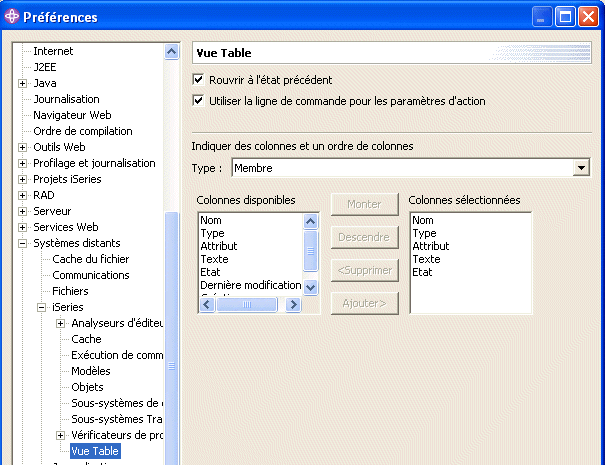Viewport: 605px width, 465px height.
Task: Collapse the Systèmes distants node
Action: pos(22,243)
